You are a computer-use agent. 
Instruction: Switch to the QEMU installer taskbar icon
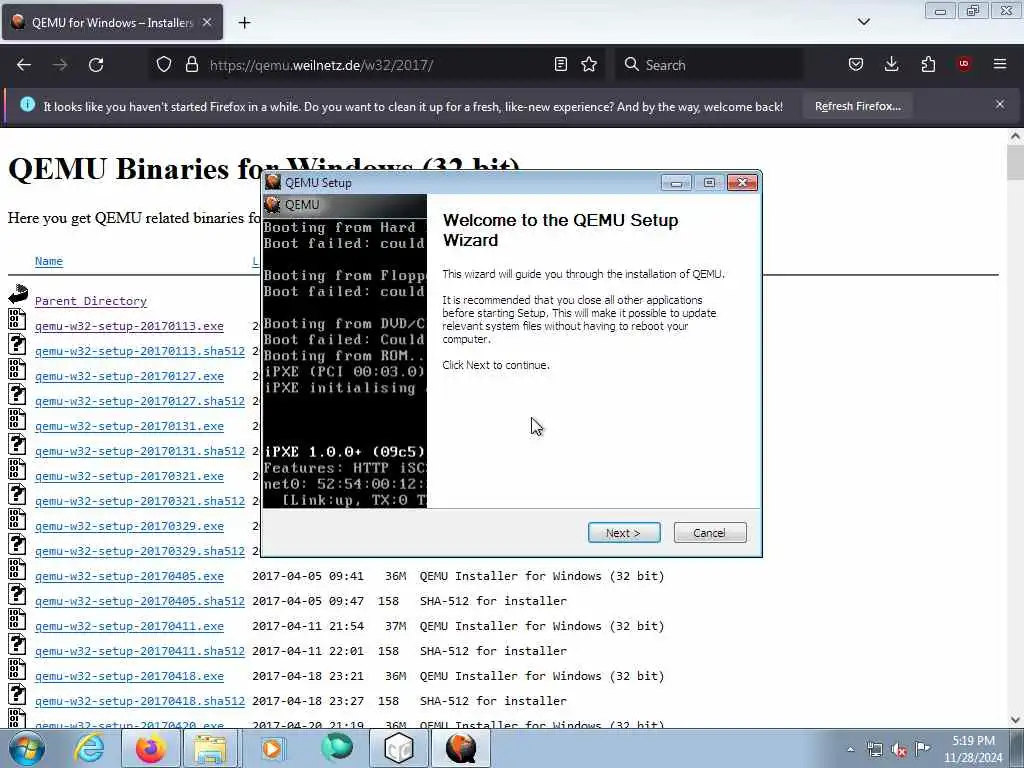tap(461, 748)
